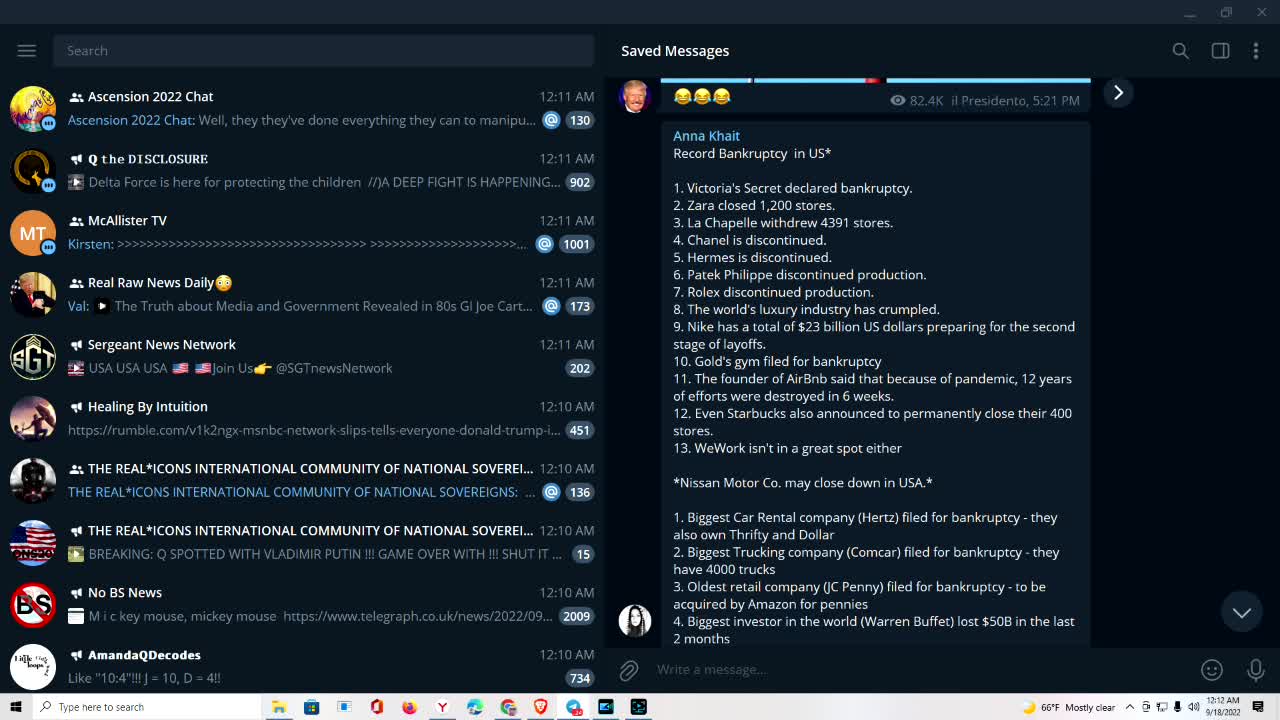Click the orange MT McAllister TV avatar

(x=33, y=232)
